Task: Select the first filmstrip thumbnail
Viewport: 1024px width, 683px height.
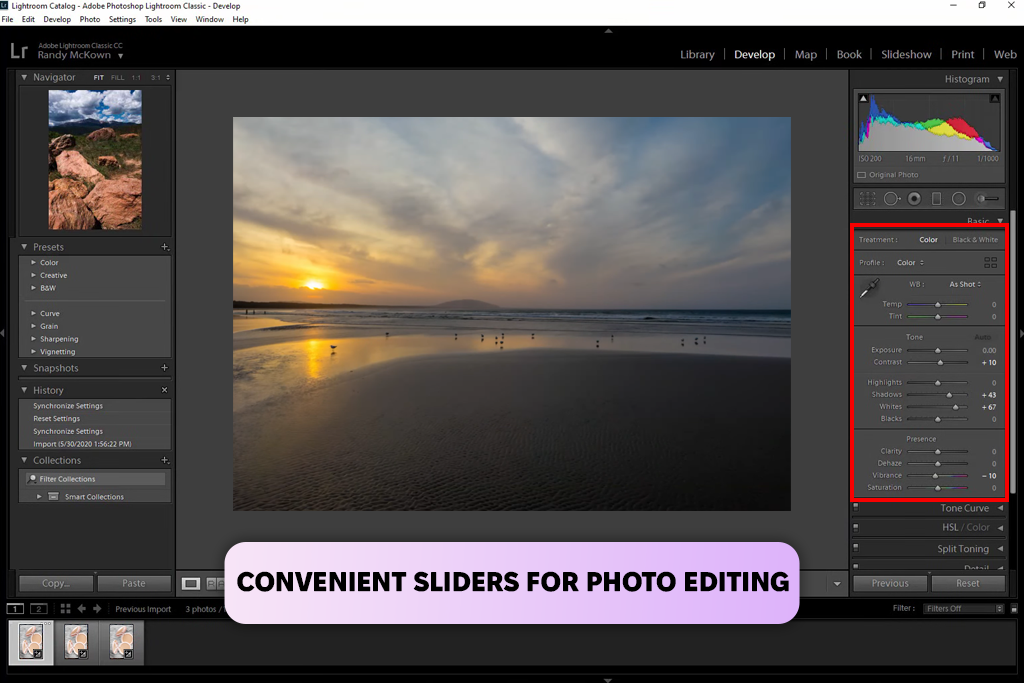Action: click(x=31, y=641)
